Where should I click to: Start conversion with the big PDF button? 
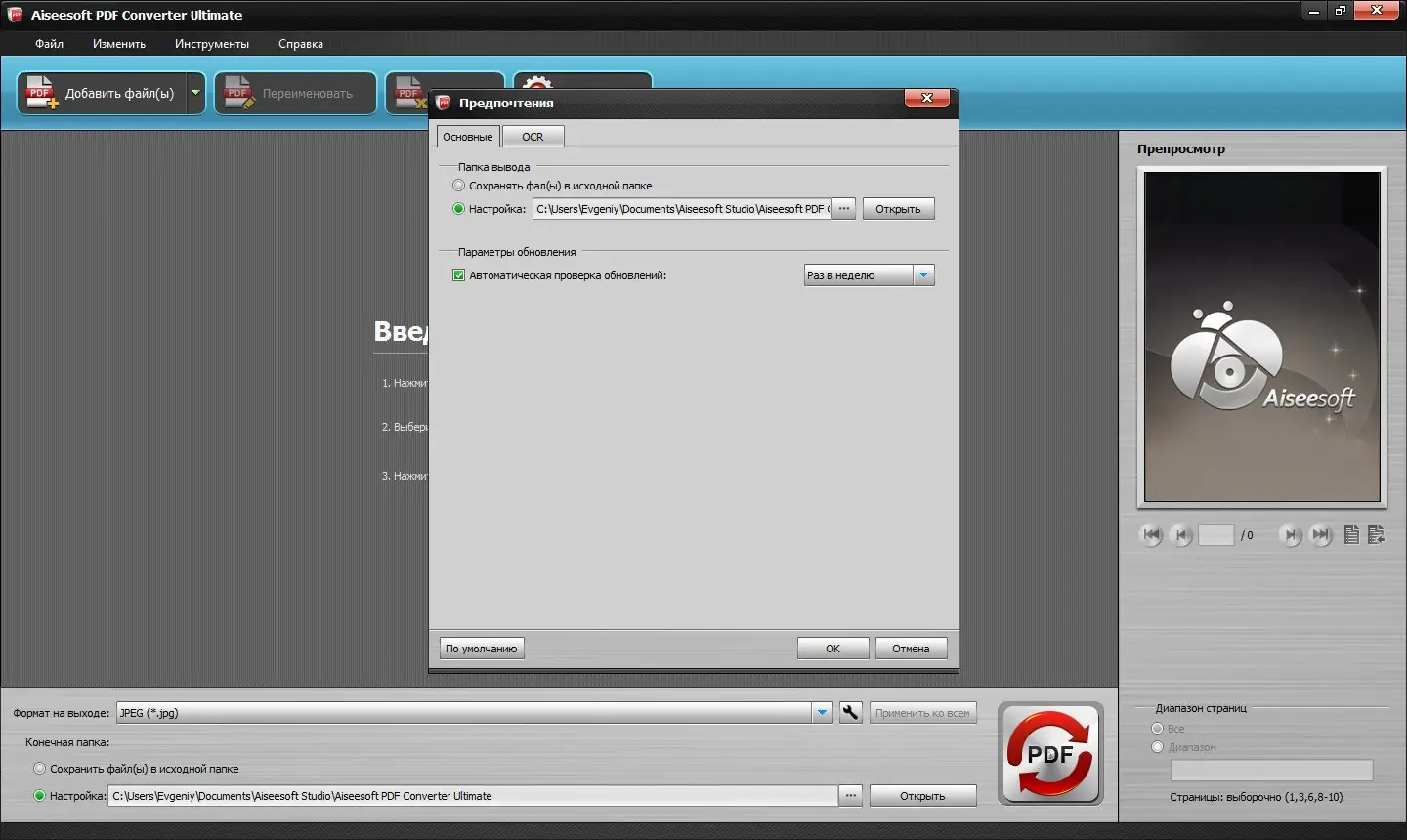coord(1050,753)
